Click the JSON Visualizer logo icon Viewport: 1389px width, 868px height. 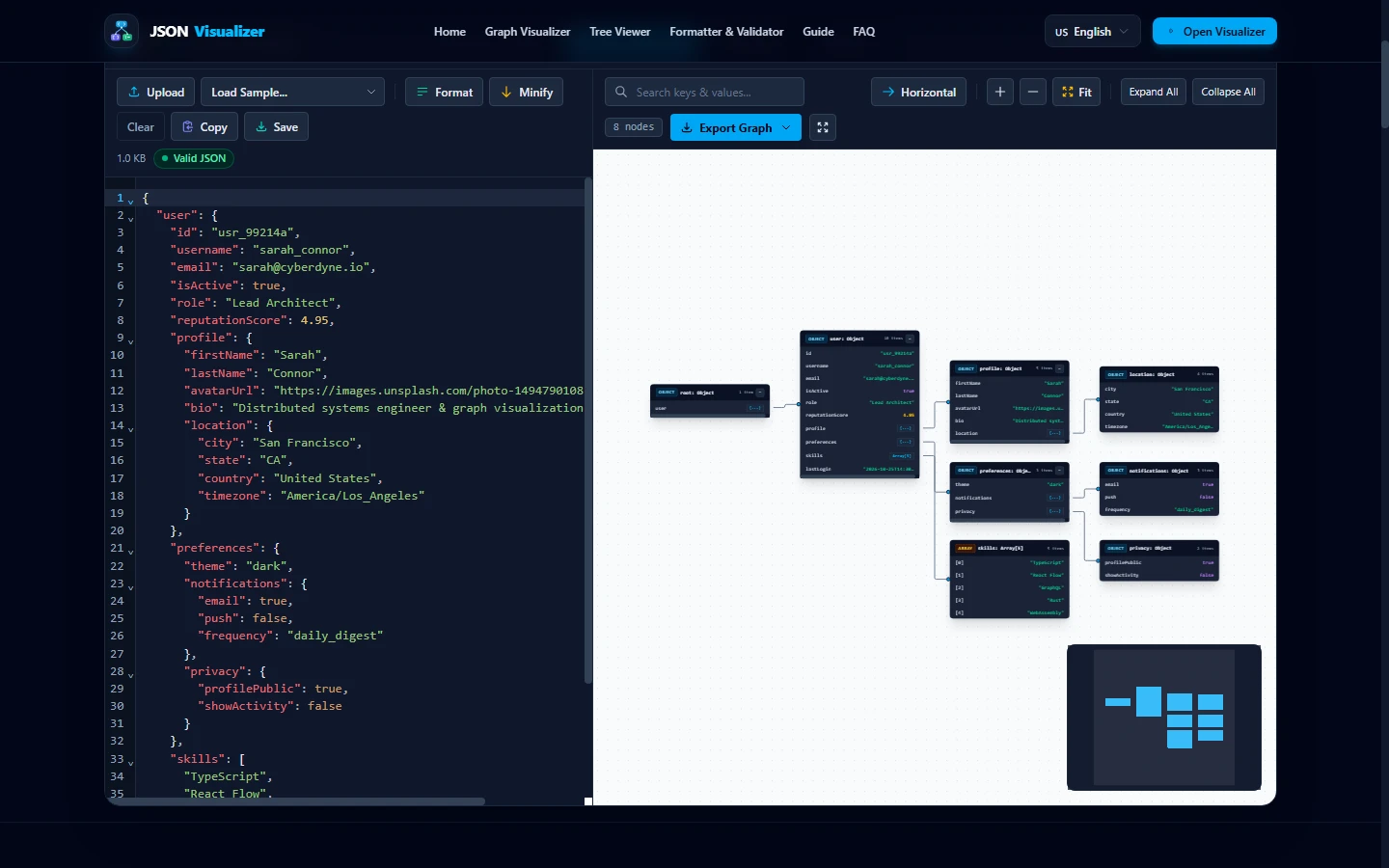(122, 32)
